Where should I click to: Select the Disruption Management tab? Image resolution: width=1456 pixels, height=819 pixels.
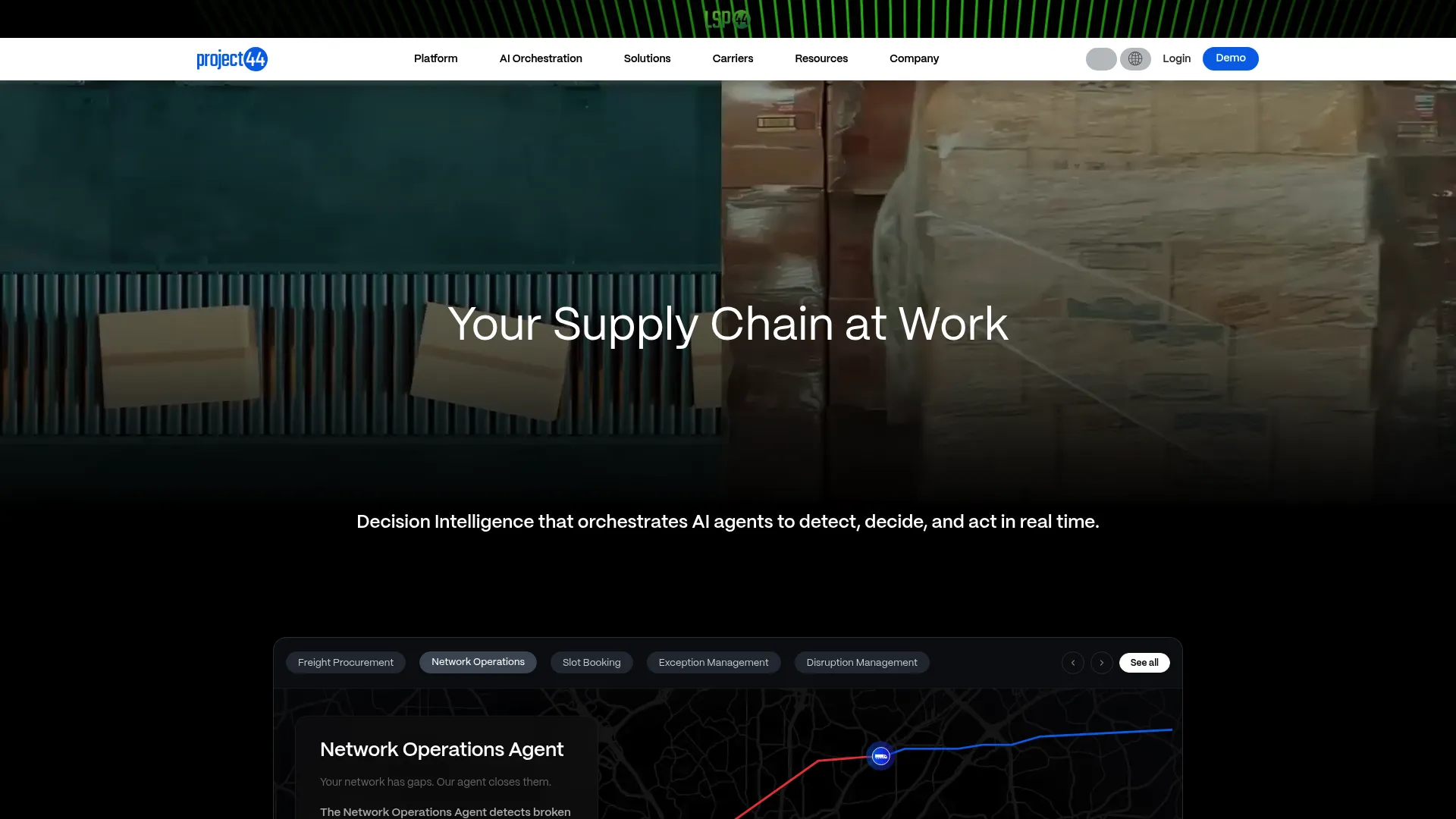click(861, 663)
